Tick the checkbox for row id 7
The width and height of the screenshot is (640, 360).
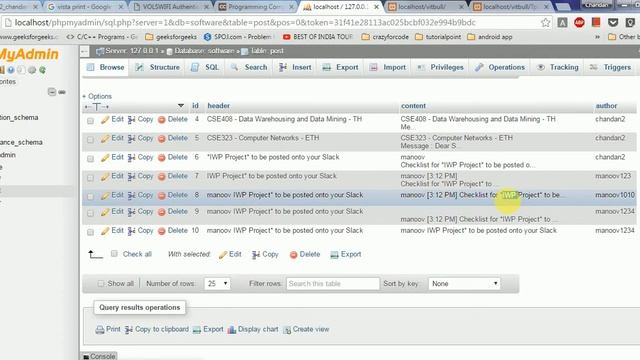[x=90, y=178]
